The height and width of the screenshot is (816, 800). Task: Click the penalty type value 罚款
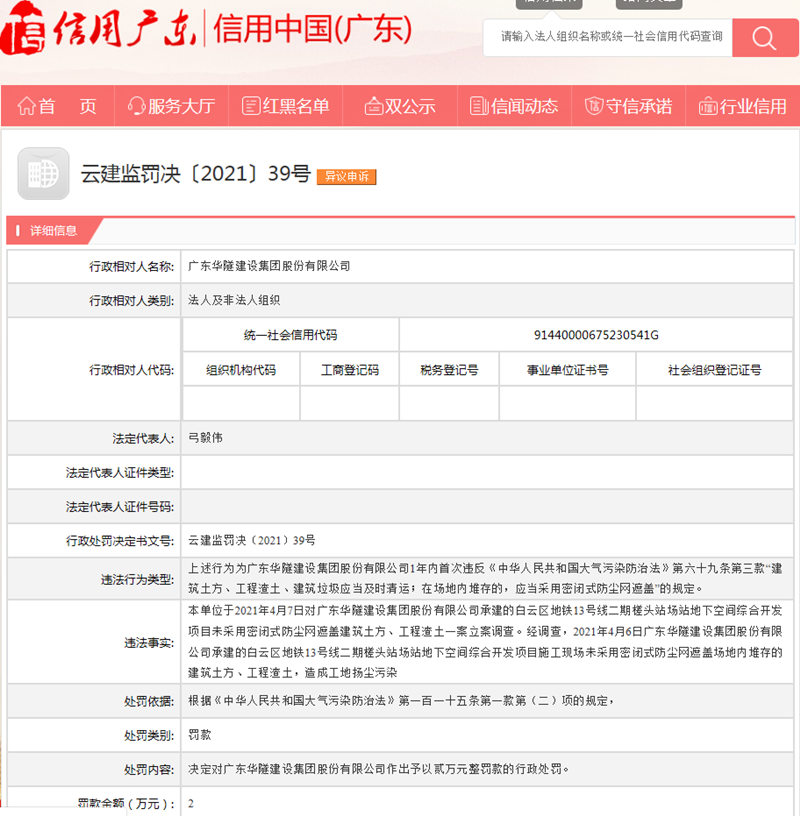(200, 735)
